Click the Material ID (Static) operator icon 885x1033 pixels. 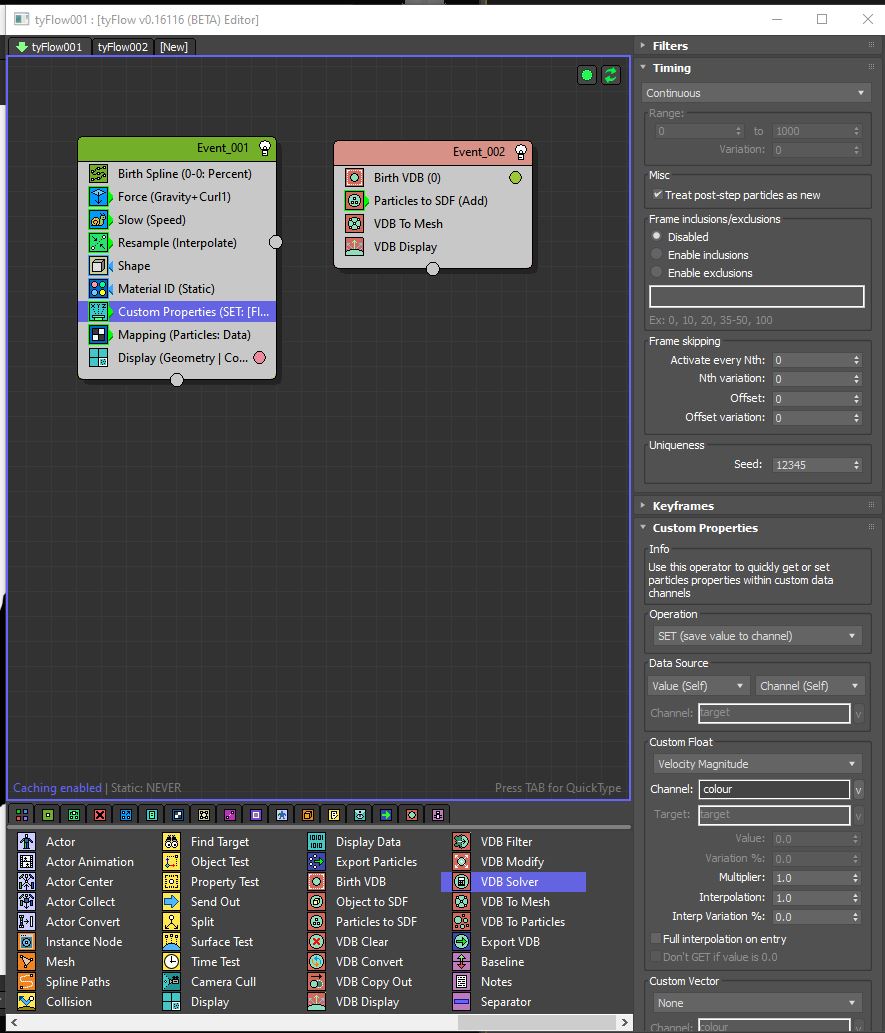coord(98,289)
